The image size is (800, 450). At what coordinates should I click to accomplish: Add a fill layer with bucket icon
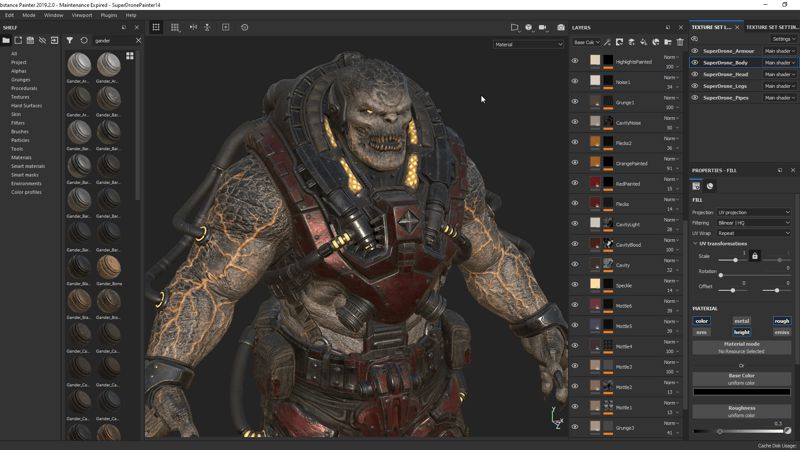[x=643, y=42]
